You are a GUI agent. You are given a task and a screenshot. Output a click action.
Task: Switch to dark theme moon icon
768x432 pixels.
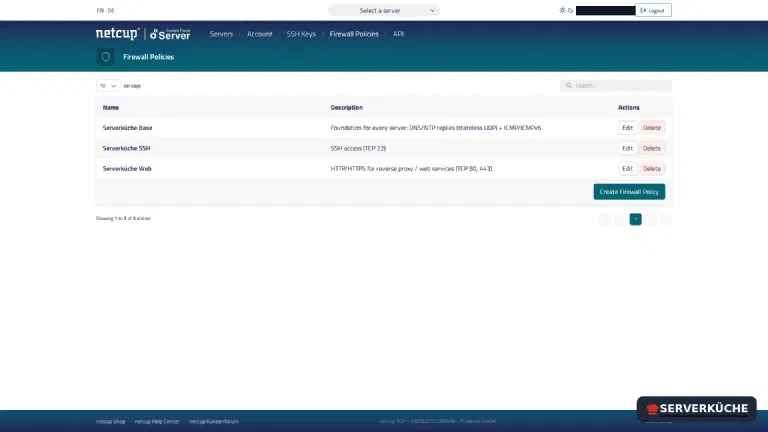click(571, 10)
